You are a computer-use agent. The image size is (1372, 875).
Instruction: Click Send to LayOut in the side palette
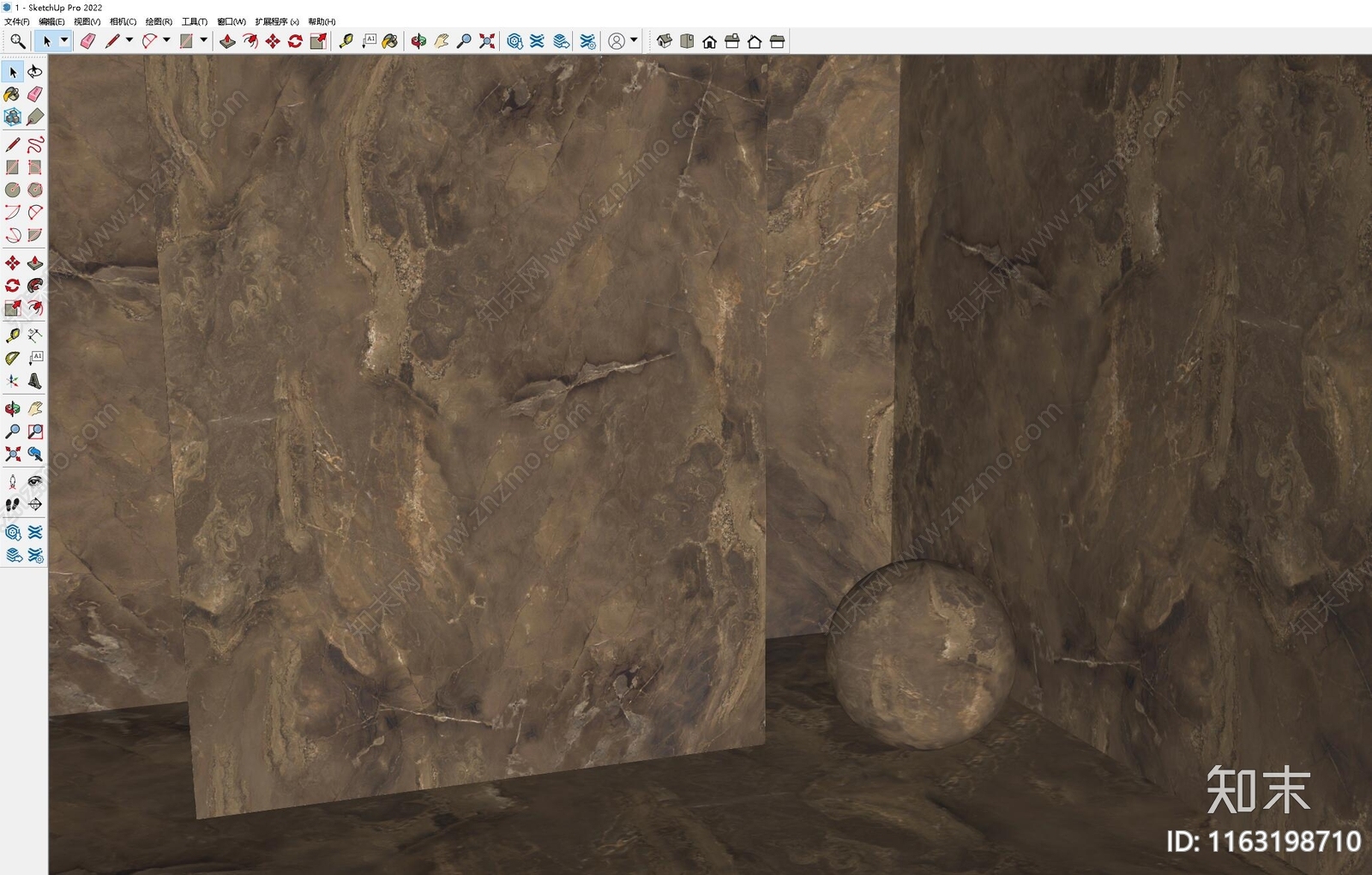click(x=12, y=556)
